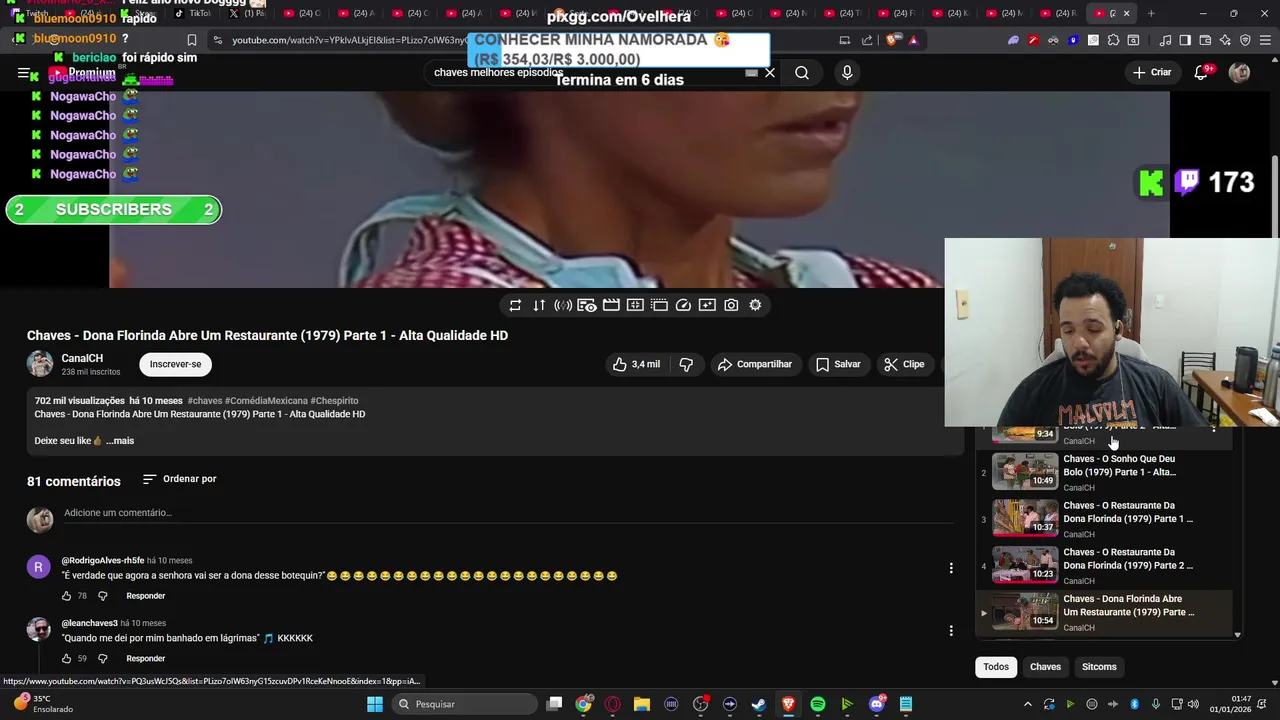The width and height of the screenshot is (1280, 720).
Task: Like the leanchaves3 comment
Action: (x=67, y=659)
